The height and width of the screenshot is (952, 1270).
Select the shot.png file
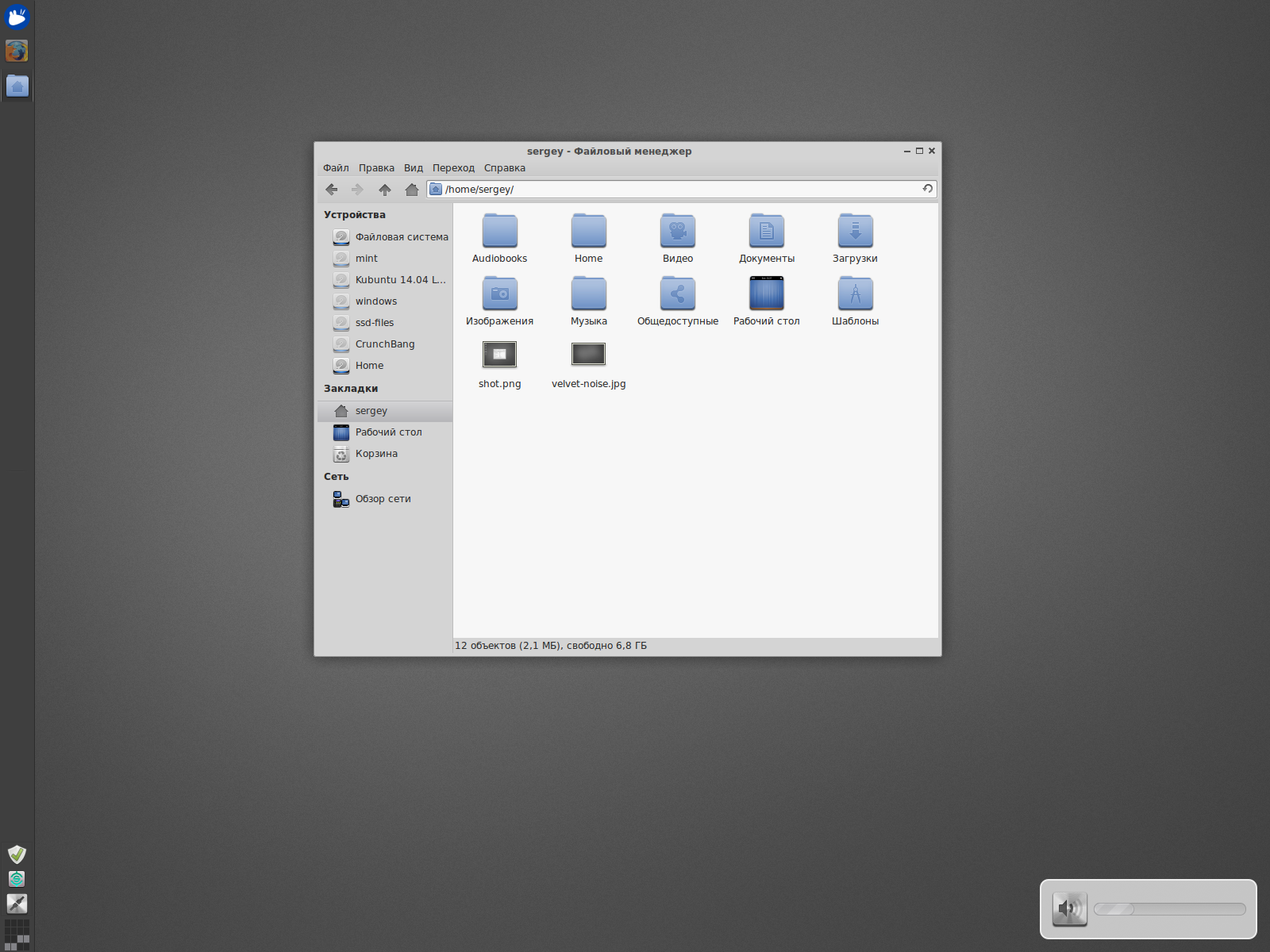pyautogui.click(x=500, y=363)
